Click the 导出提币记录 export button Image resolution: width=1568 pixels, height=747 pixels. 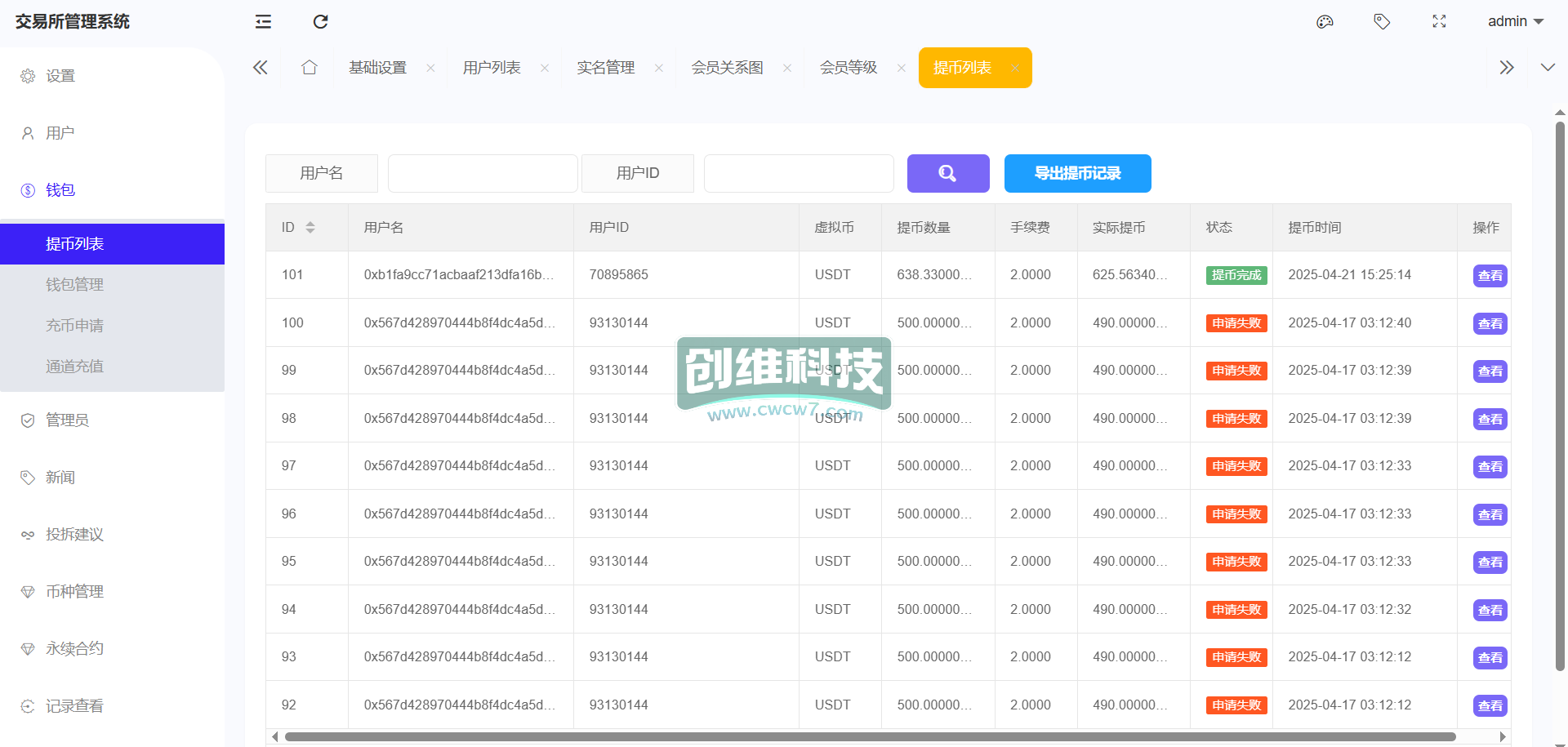1077,173
